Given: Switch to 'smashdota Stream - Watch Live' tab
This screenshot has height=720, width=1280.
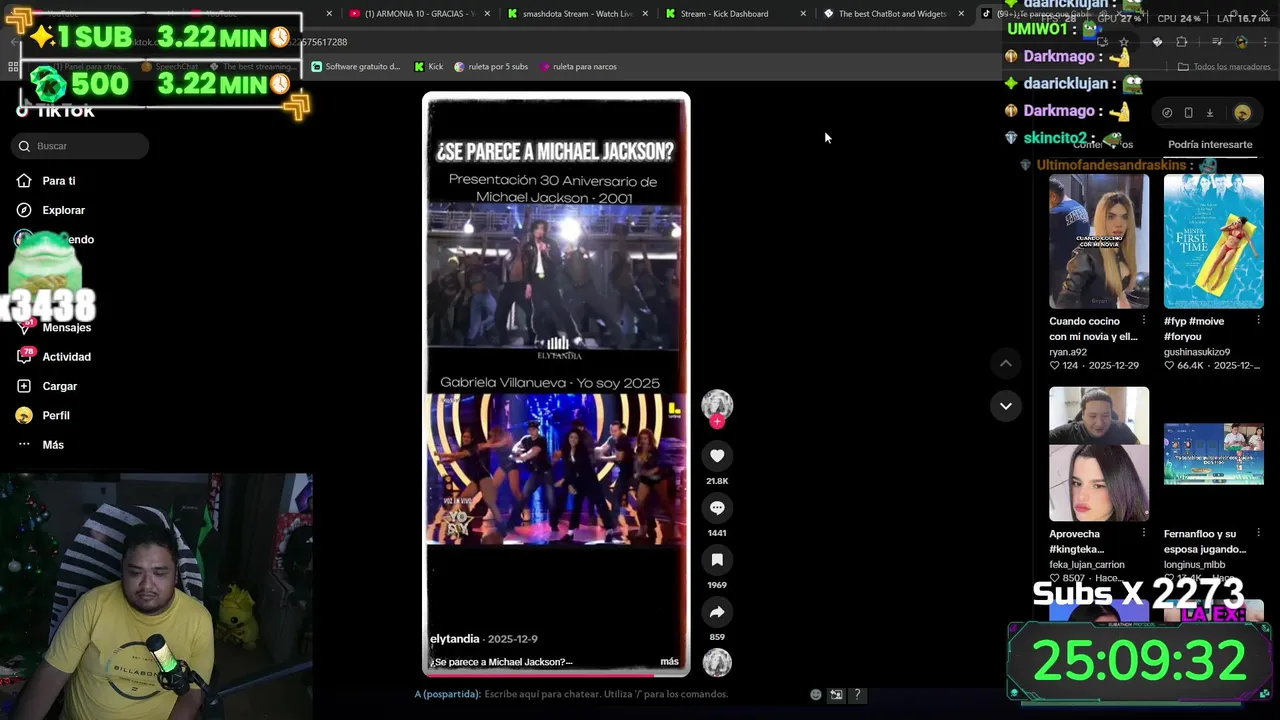Looking at the screenshot, I should click(575, 14).
